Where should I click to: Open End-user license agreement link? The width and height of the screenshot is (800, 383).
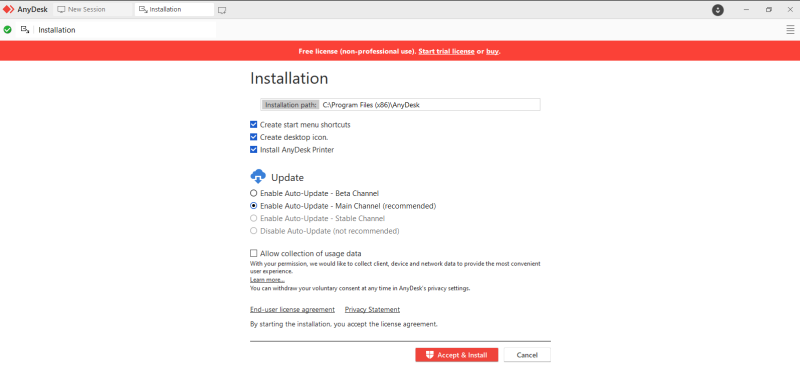click(292, 310)
